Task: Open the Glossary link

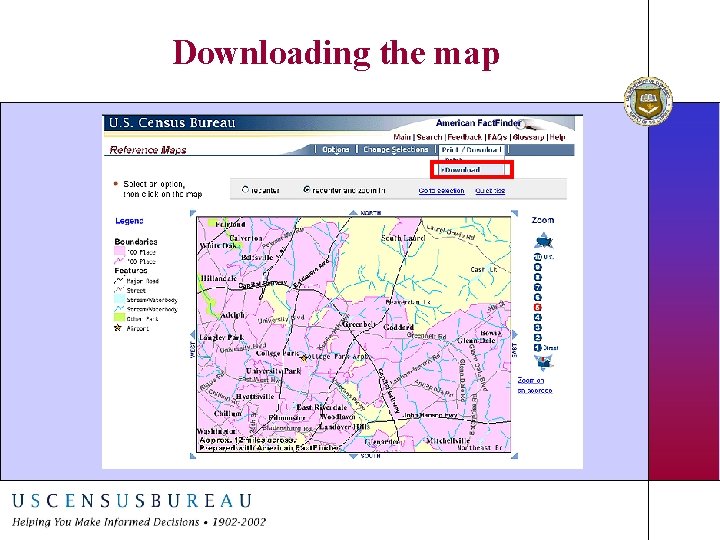Action: [x=529, y=137]
